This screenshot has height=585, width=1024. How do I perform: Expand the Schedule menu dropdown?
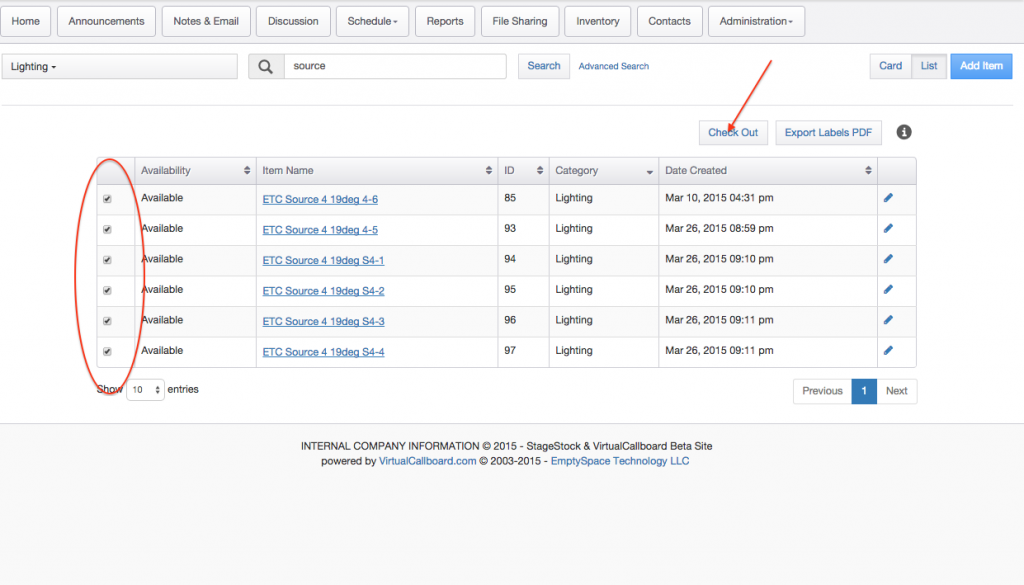[x=372, y=22]
